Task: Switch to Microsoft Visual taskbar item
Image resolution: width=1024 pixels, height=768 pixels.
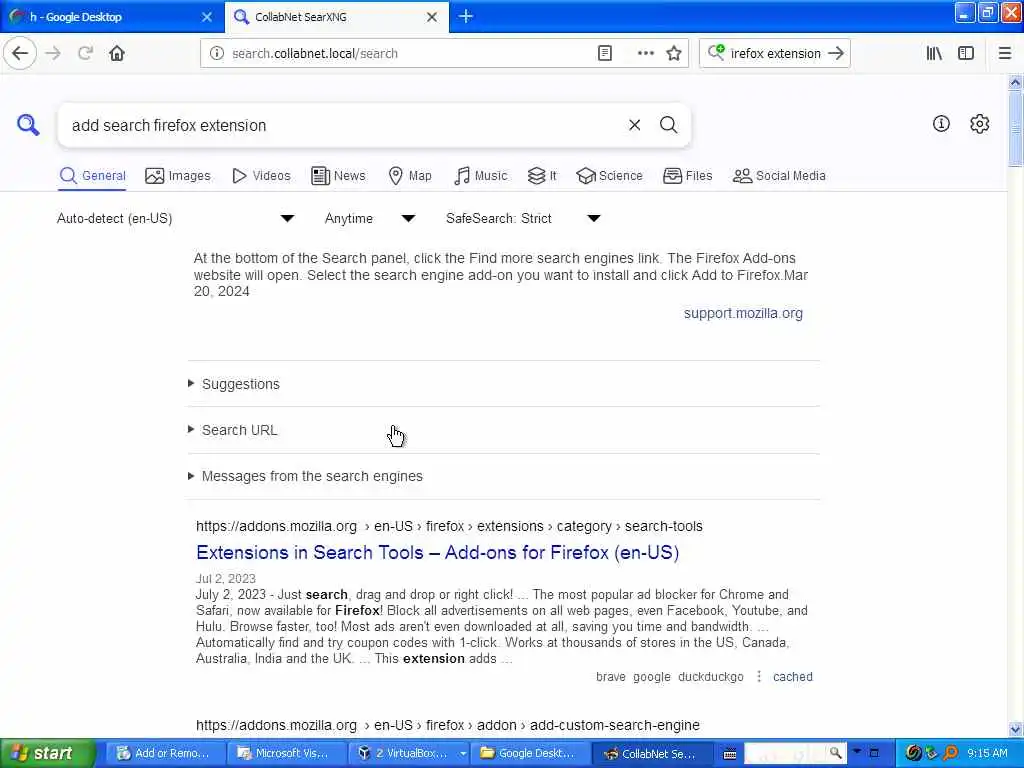Action: (x=285, y=753)
